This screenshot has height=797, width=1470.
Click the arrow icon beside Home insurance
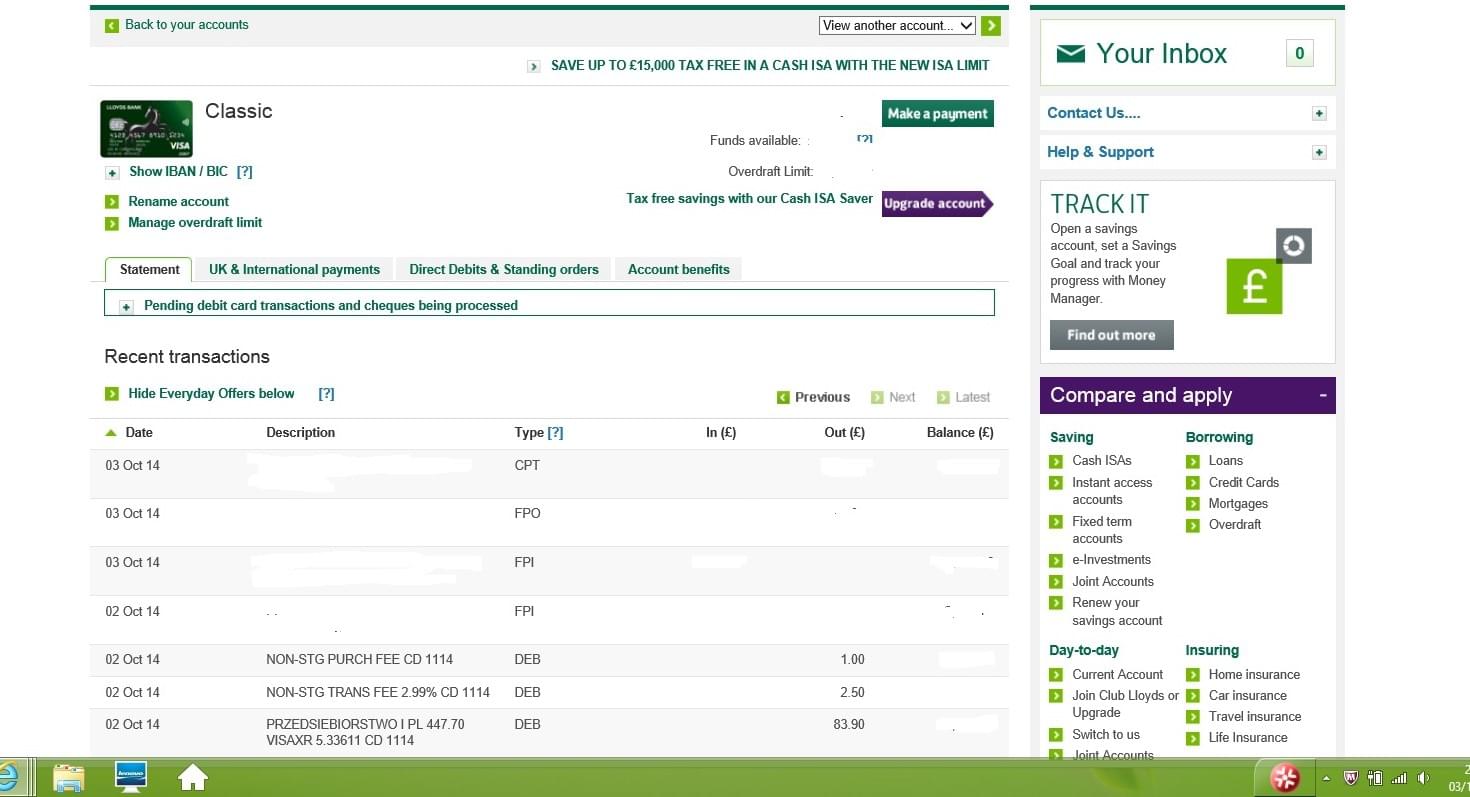(1193, 675)
